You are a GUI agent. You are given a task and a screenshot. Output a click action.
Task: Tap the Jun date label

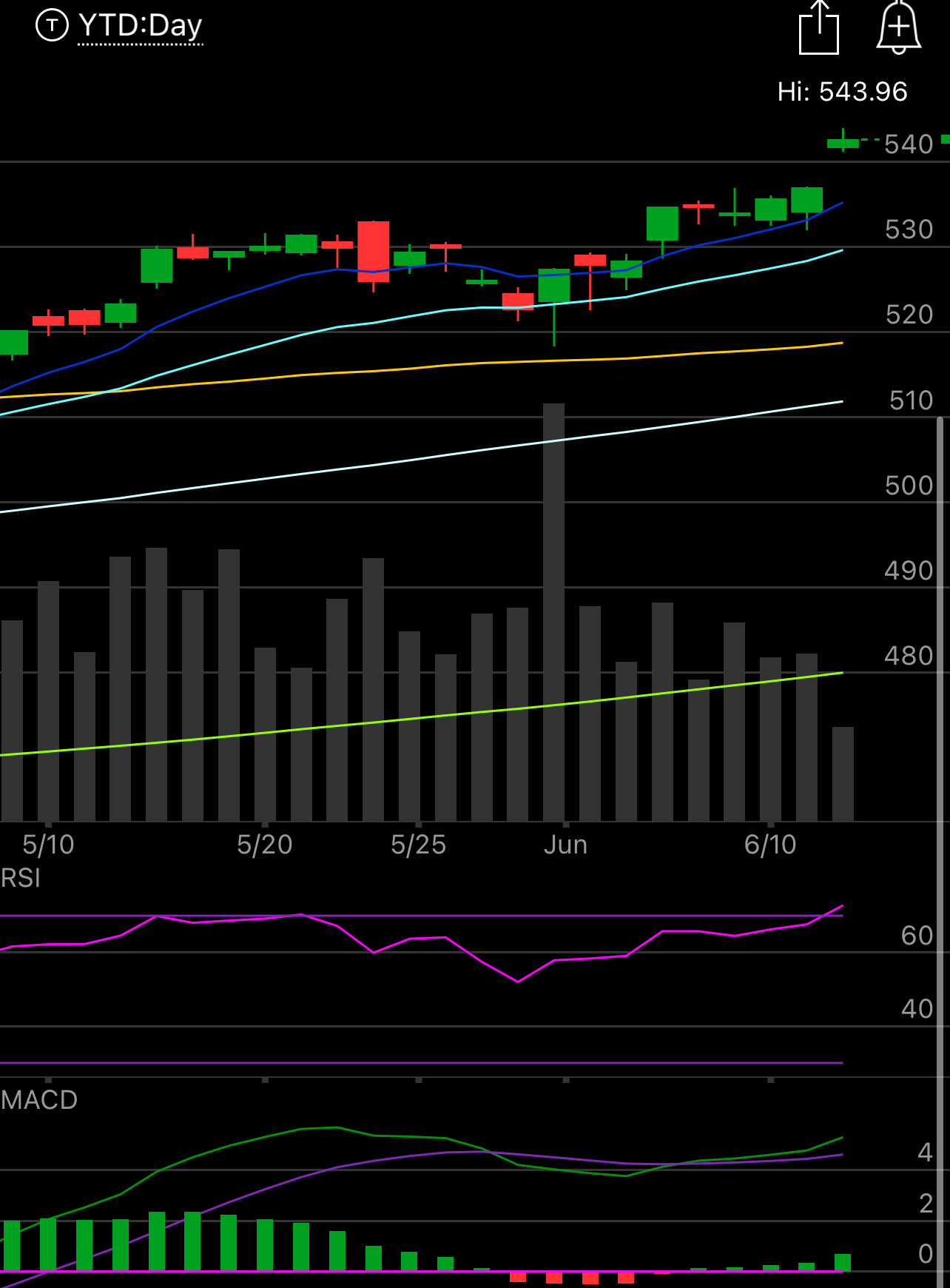pyautogui.click(x=566, y=845)
